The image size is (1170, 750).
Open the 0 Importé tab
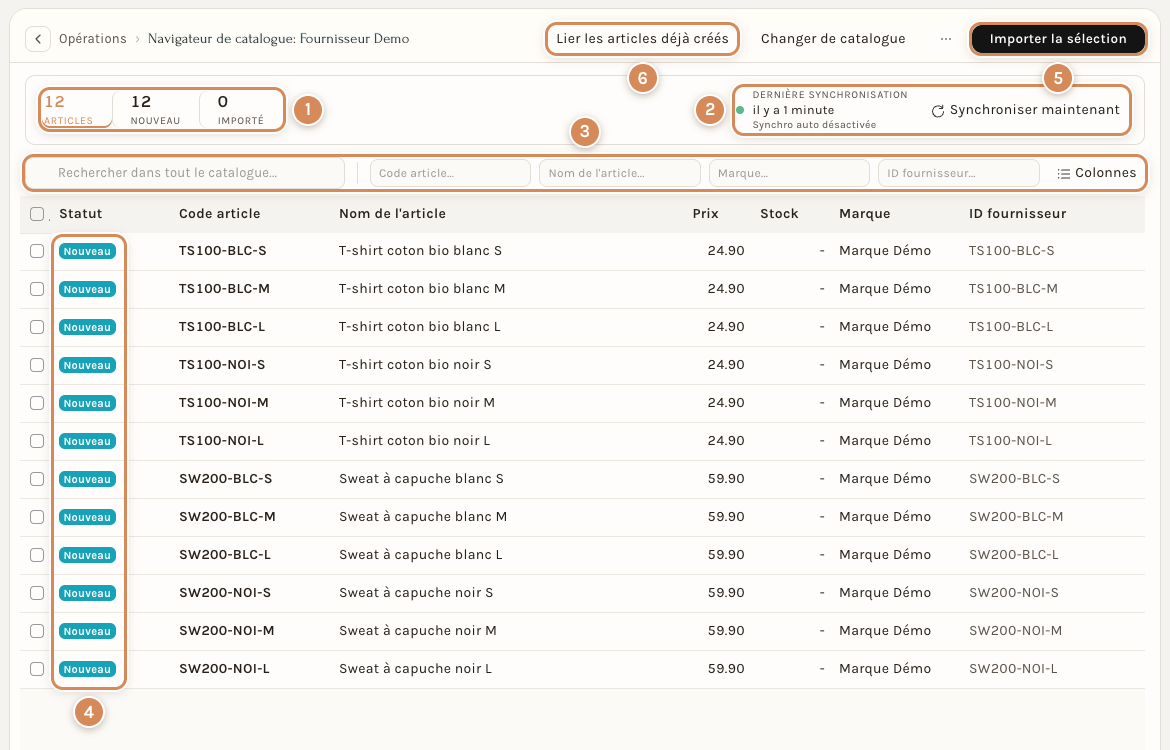pyautogui.click(x=241, y=110)
